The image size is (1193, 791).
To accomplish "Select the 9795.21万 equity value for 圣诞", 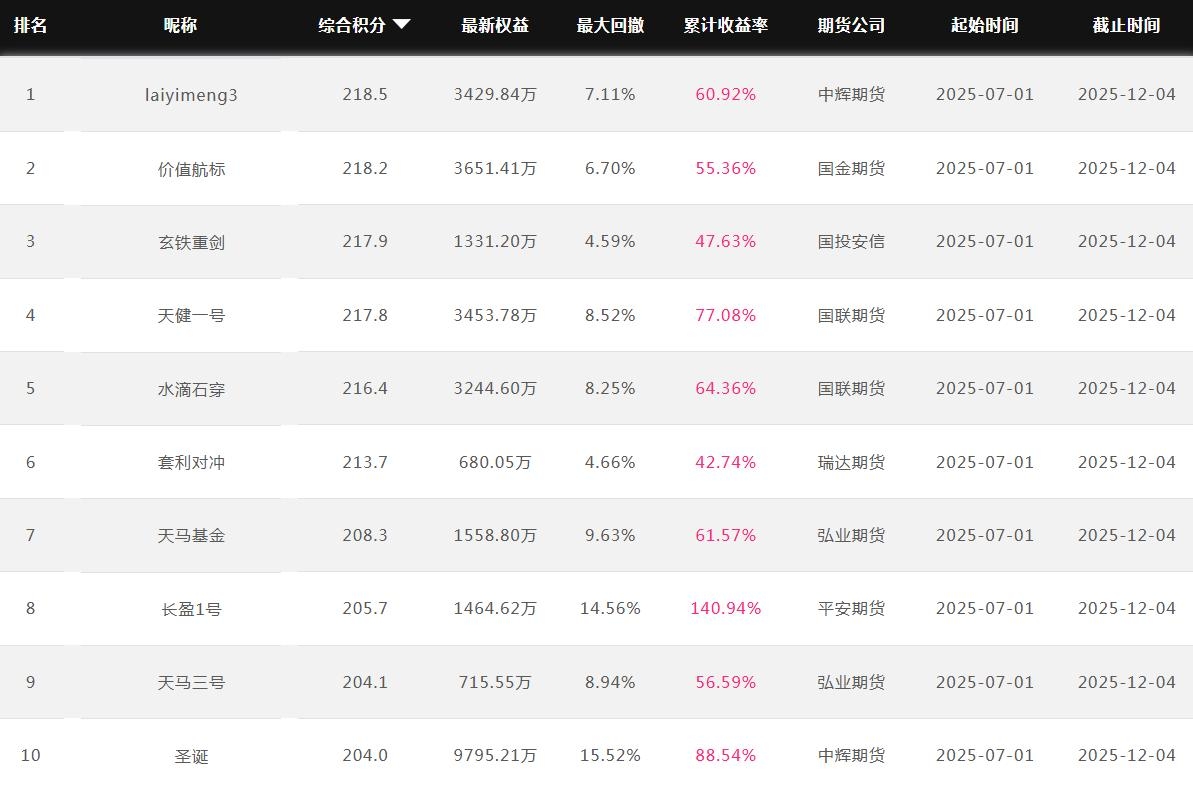I will click(x=495, y=756).
